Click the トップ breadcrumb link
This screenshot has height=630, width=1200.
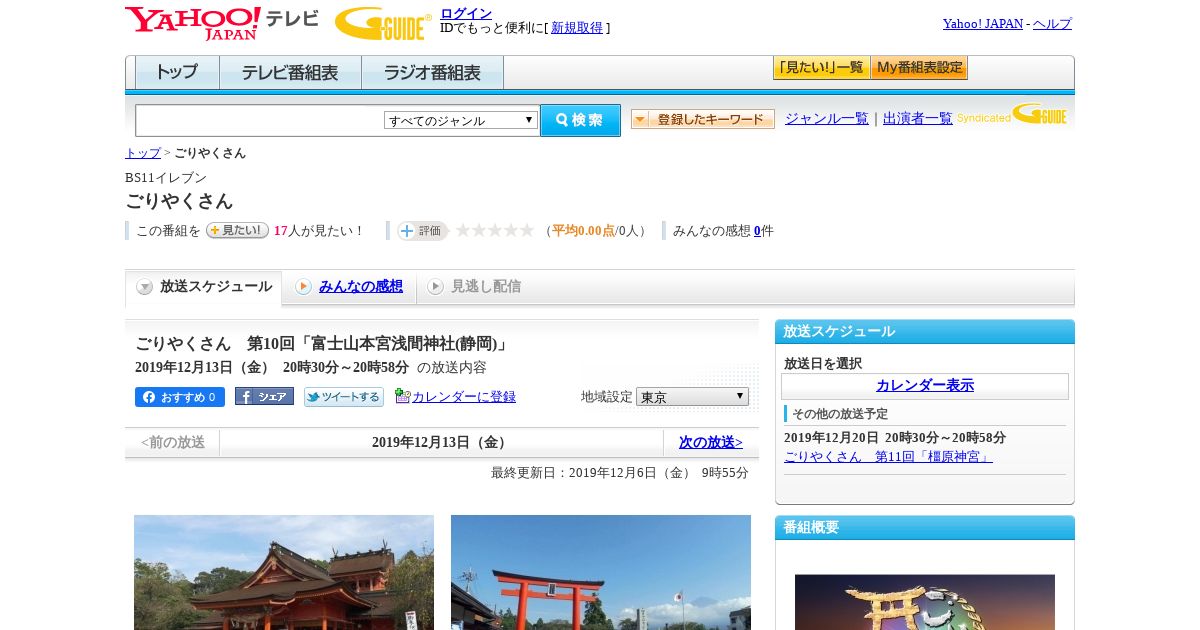(x=143, y=153)
